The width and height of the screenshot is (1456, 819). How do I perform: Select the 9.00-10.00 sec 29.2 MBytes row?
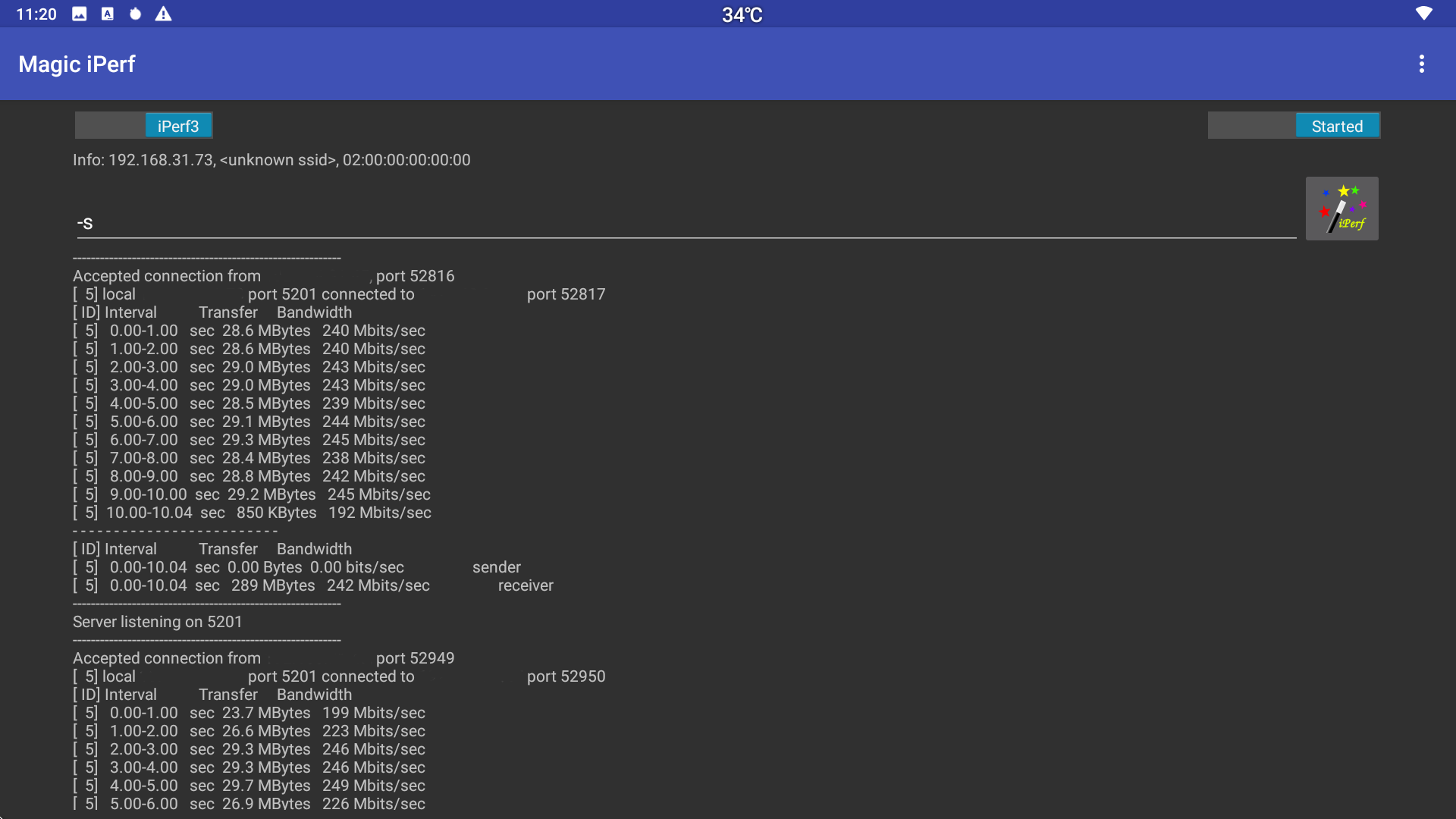pos(252,494)
